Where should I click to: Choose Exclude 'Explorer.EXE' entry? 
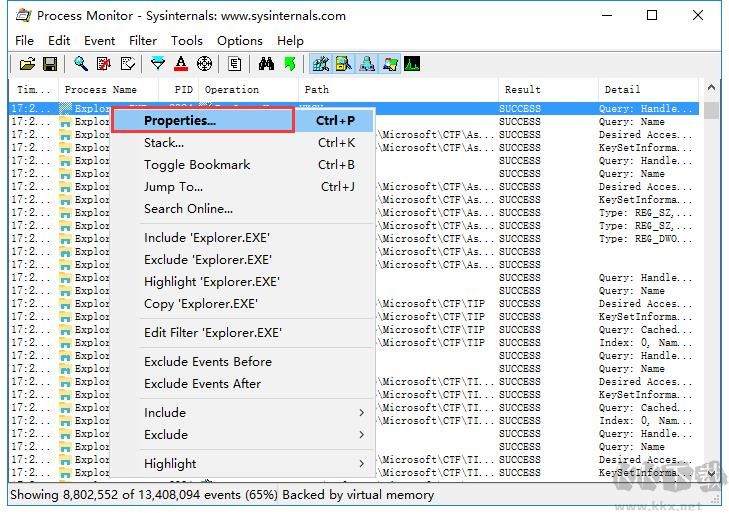coord(242,260)
